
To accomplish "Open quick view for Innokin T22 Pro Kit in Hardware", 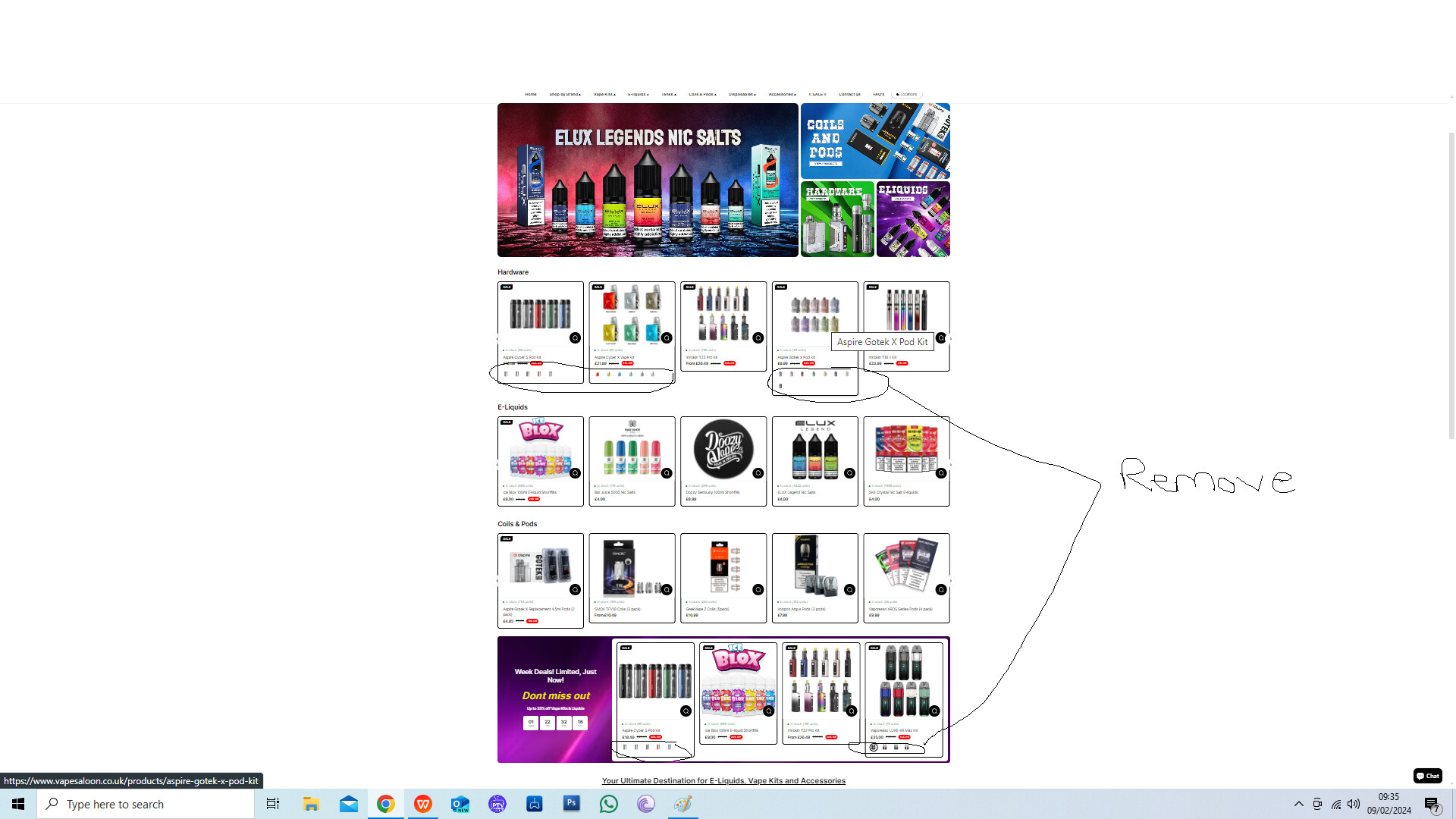I will point(758,338).
